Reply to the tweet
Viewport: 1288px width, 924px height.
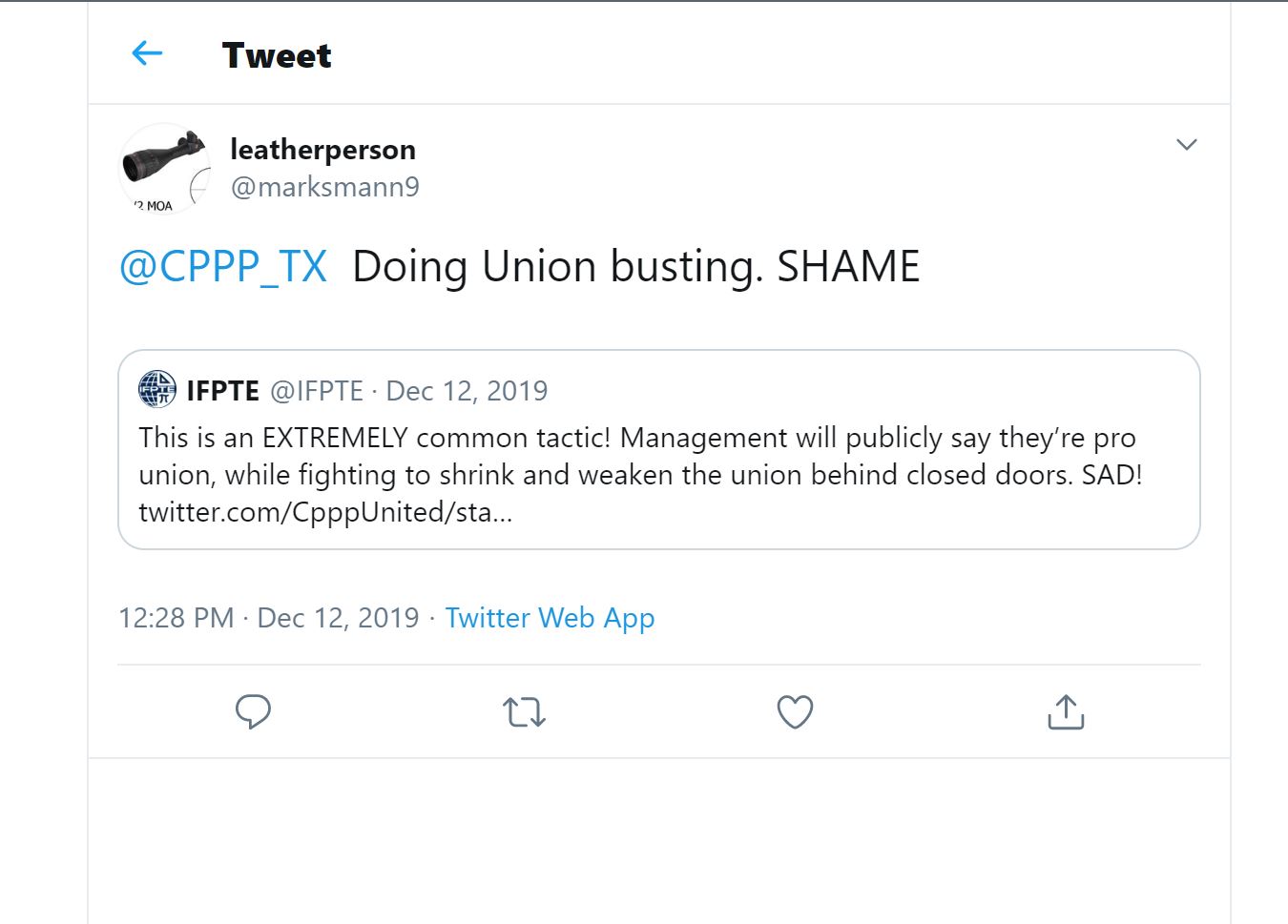click(253, 711)
